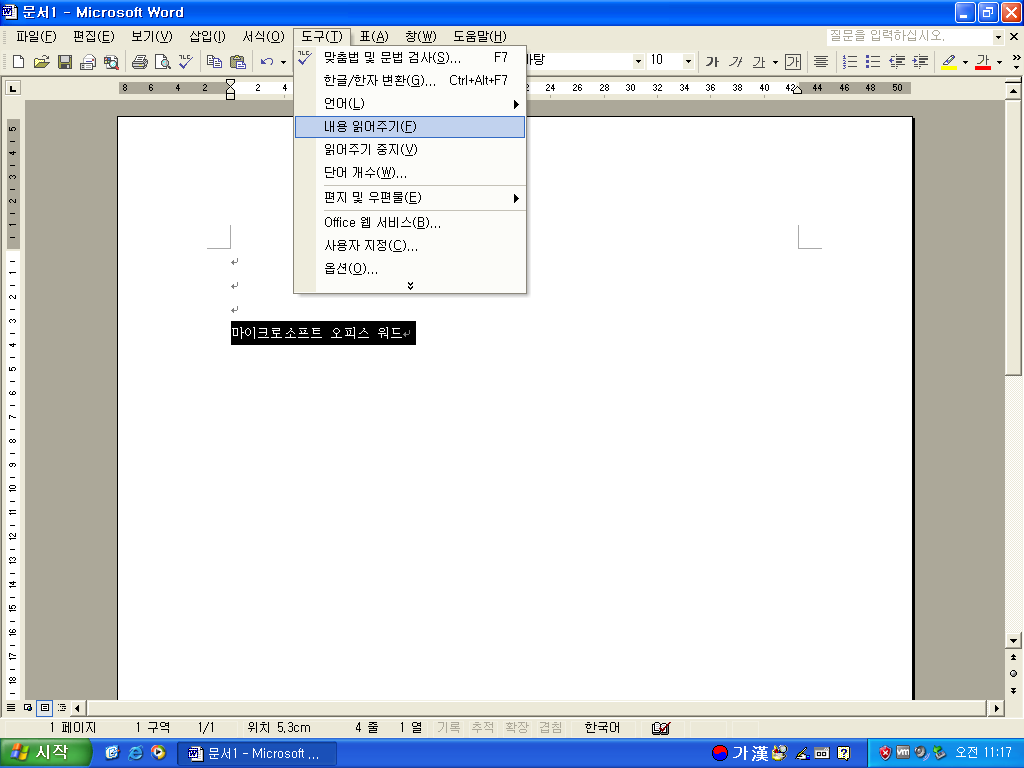
Task: Open the 파일(F) menu
Action: (x=36, y=37)
